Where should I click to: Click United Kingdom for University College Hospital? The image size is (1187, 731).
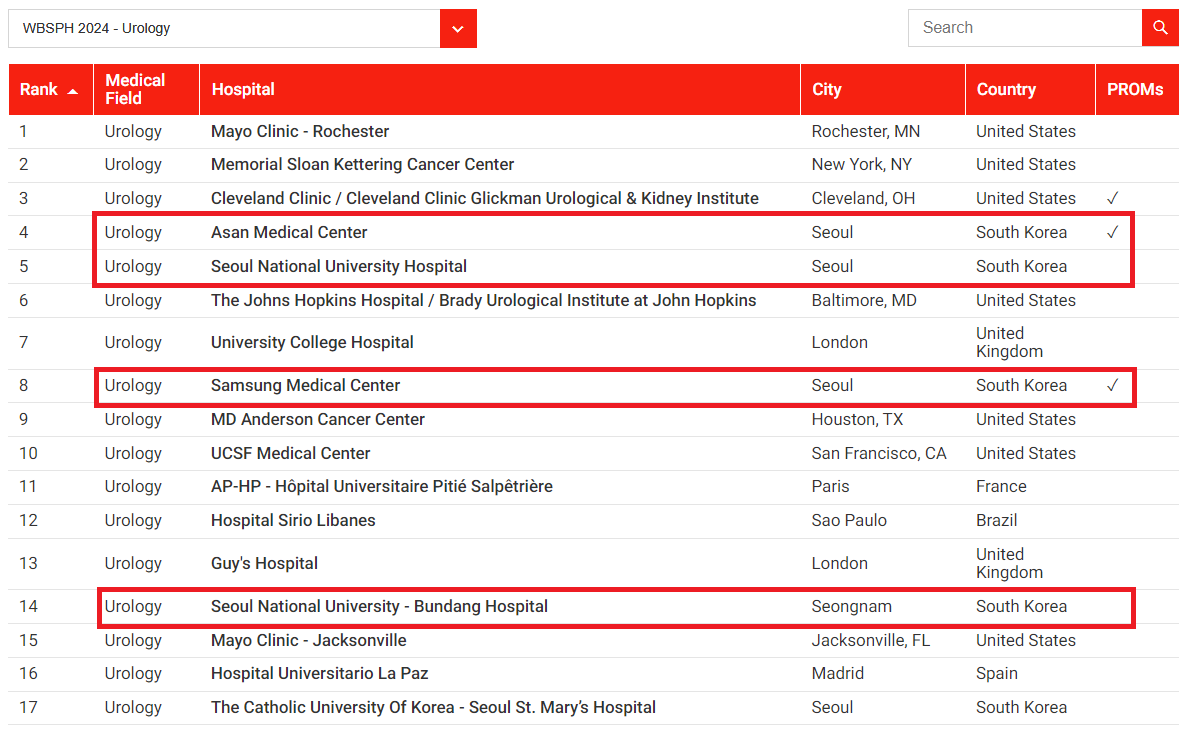(x=1009, y=343)
